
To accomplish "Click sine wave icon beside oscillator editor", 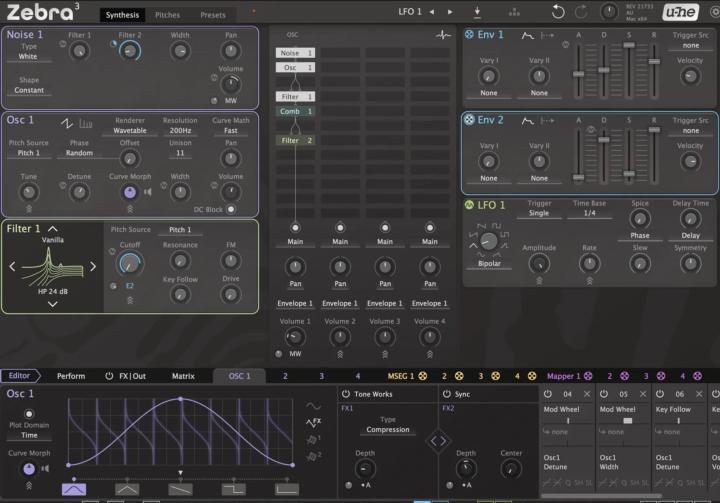I will 314,406.
